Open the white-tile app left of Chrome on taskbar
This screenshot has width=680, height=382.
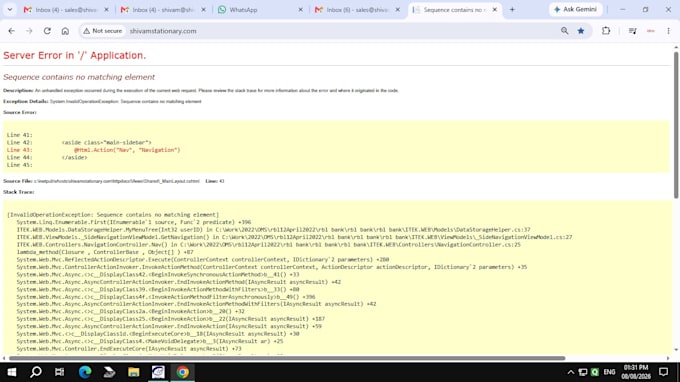[x=158, y=372]
